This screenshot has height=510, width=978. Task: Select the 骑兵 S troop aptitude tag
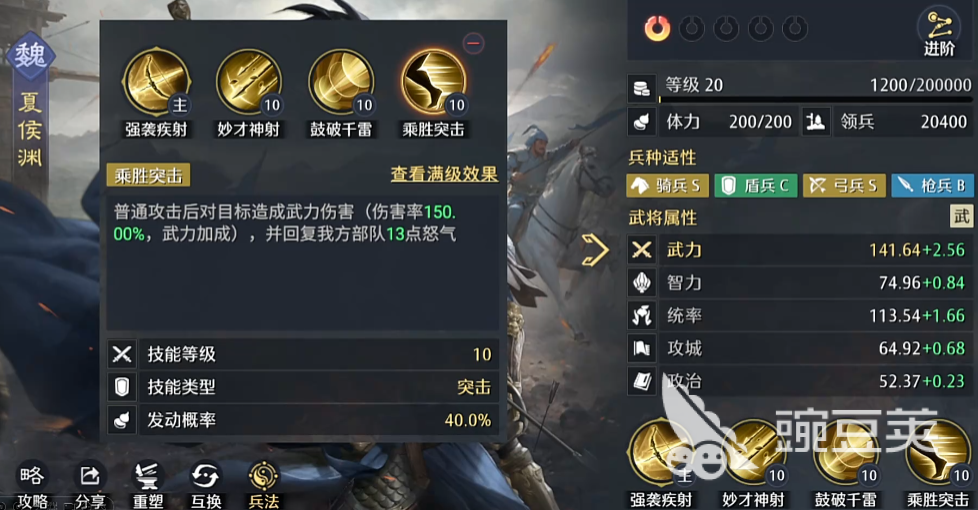[x=667, y=186]
